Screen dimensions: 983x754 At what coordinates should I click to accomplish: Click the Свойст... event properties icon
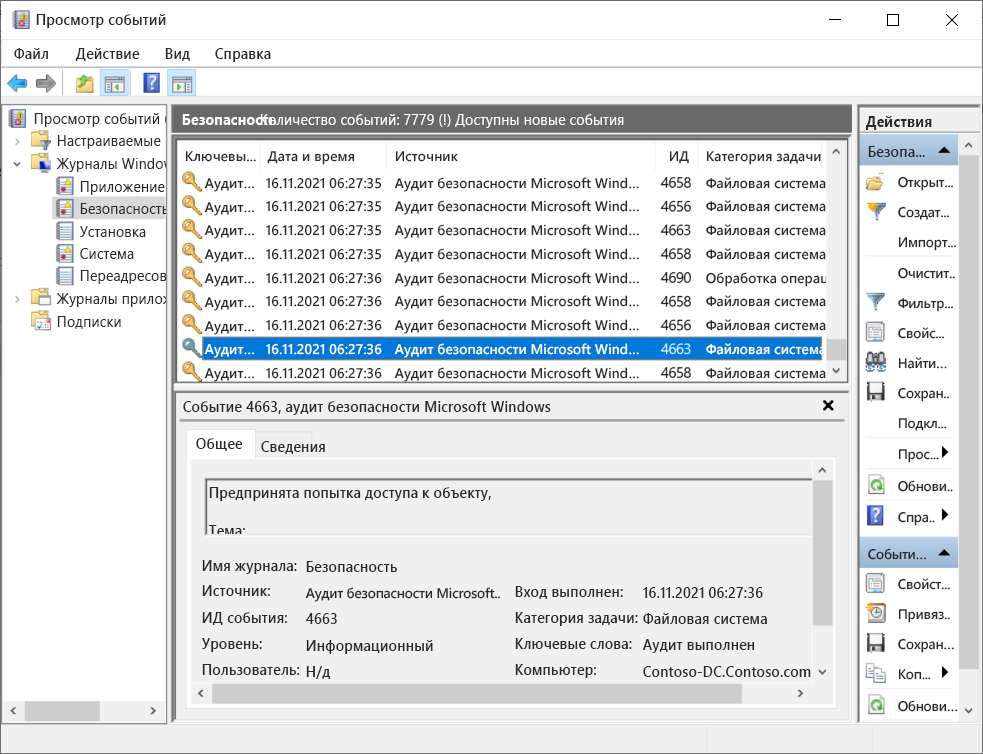(x=875, y=584)
